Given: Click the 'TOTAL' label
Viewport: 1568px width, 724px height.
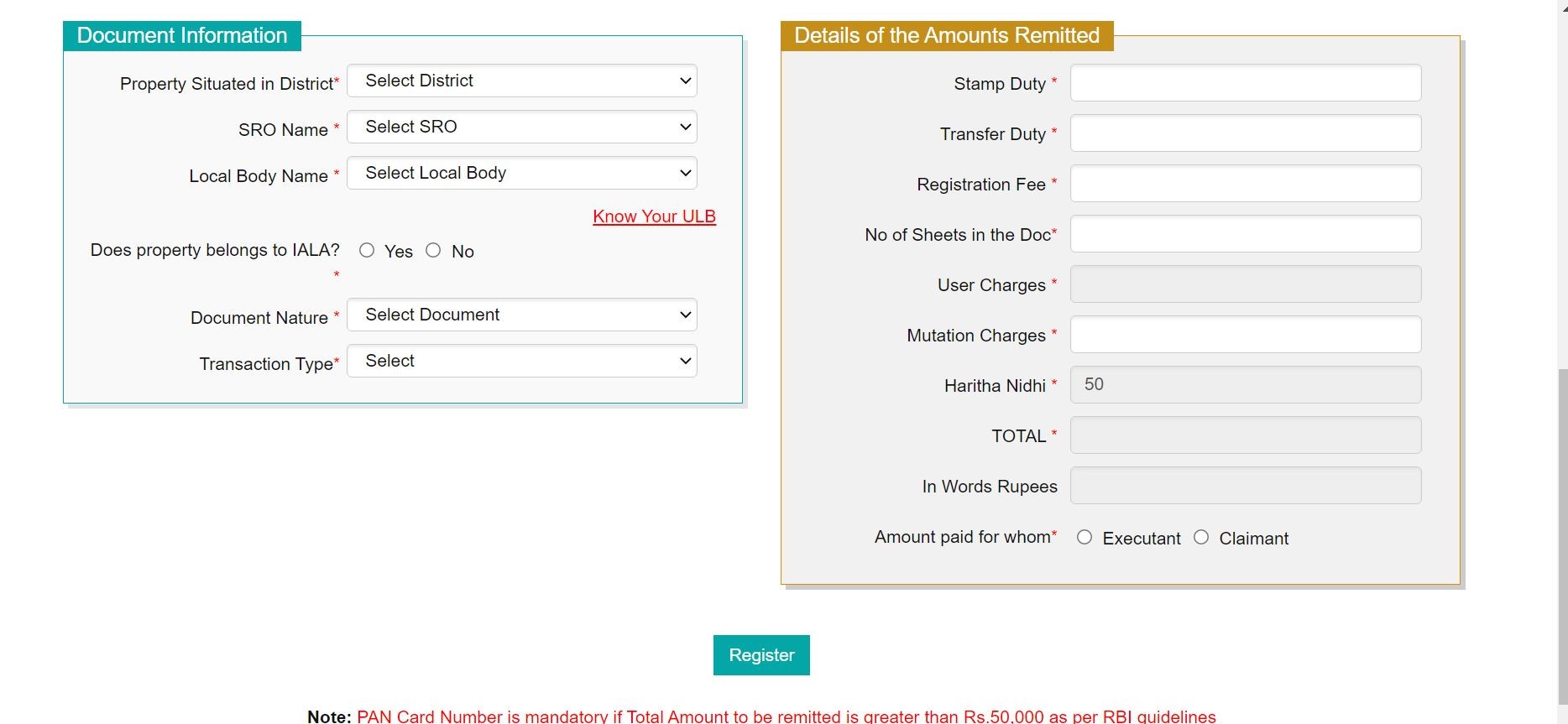Looking at the screenshot, I should 1019,436.
